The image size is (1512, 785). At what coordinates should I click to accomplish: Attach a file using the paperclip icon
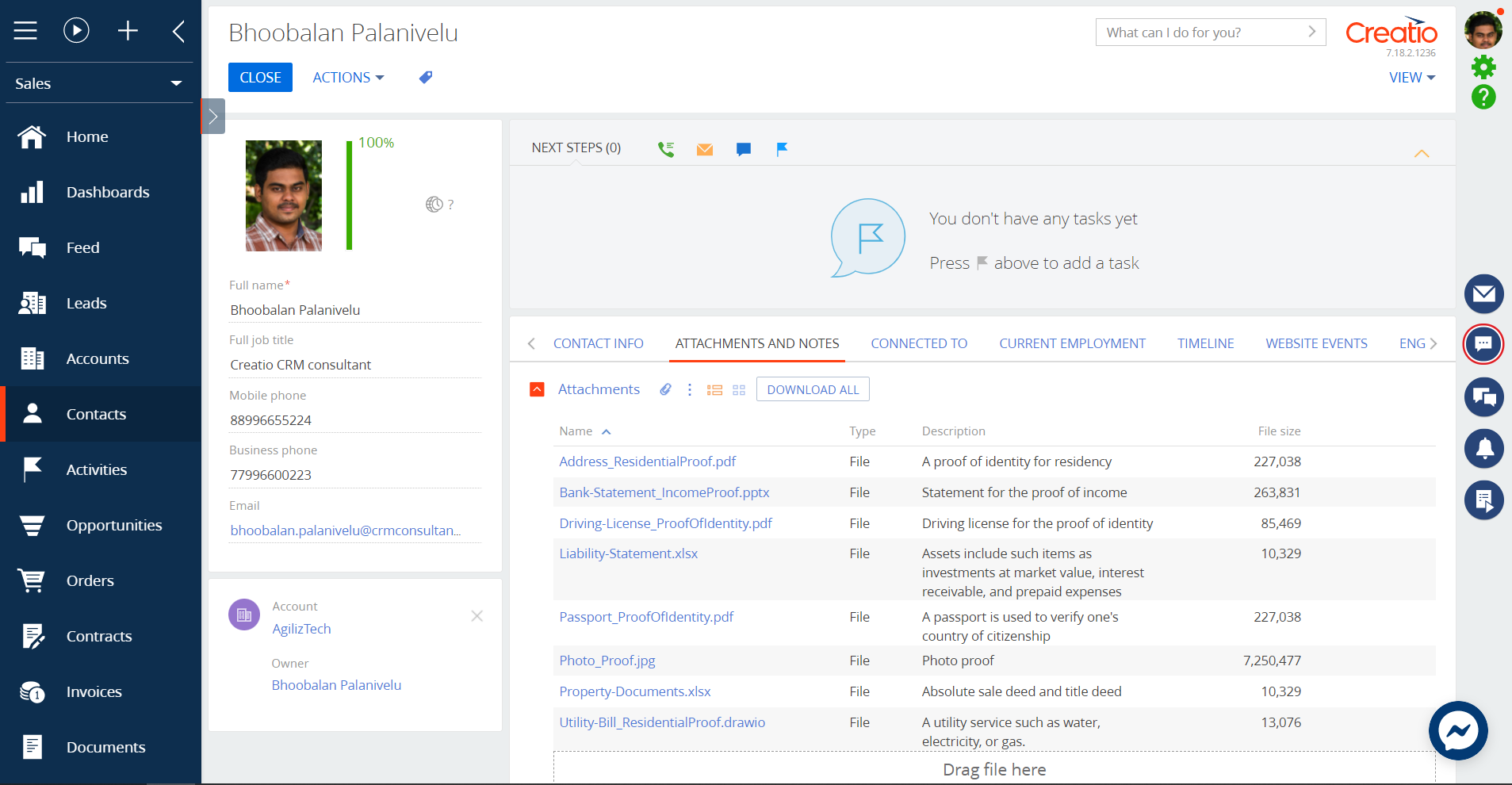(664, 389)
